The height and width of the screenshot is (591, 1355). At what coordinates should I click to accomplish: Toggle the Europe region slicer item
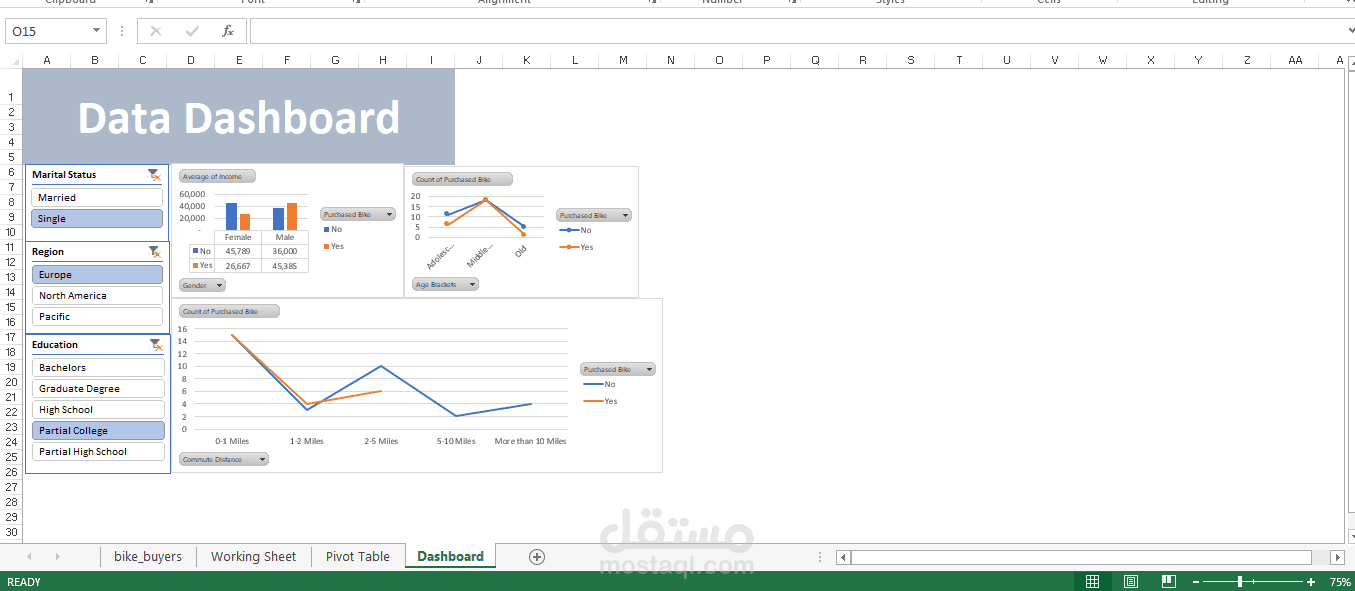point(97,275)
